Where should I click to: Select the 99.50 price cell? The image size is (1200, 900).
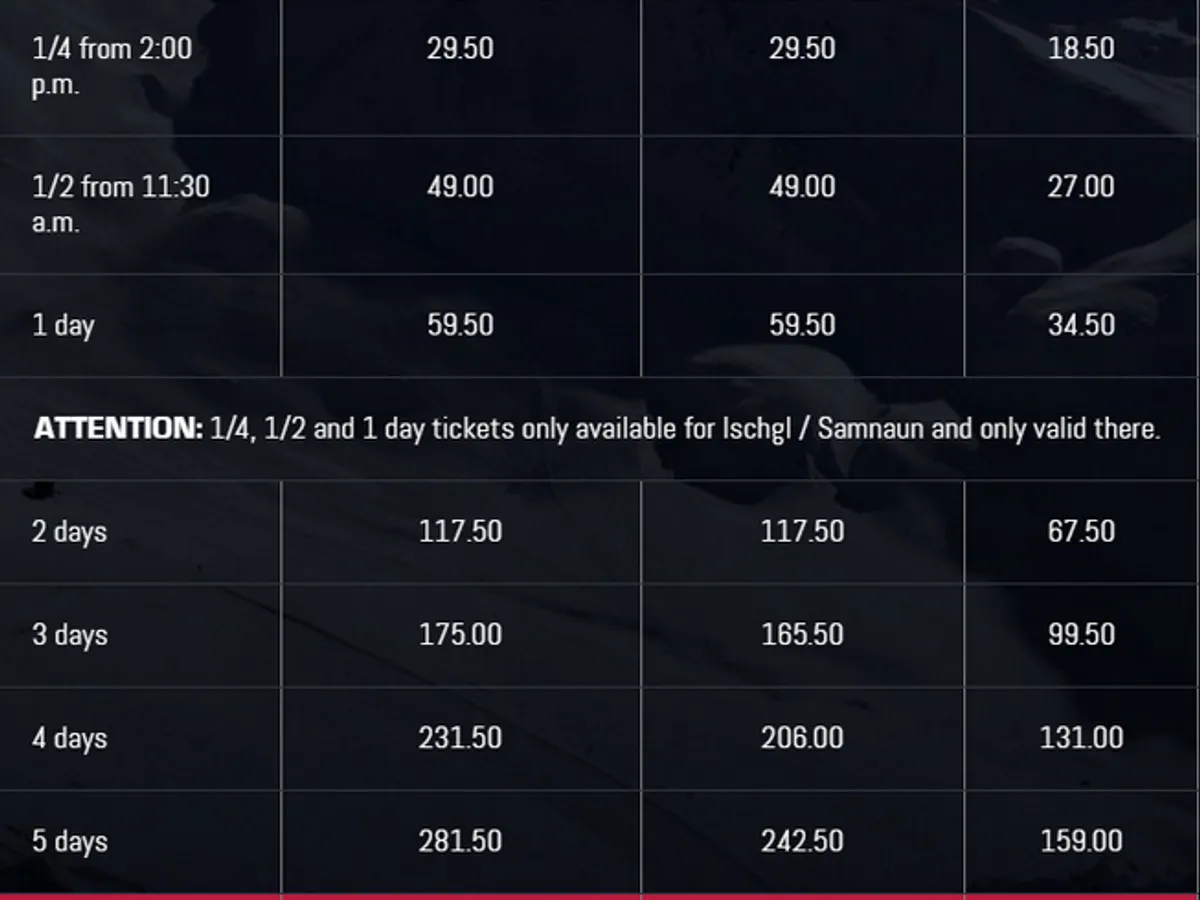point(1081,635)
